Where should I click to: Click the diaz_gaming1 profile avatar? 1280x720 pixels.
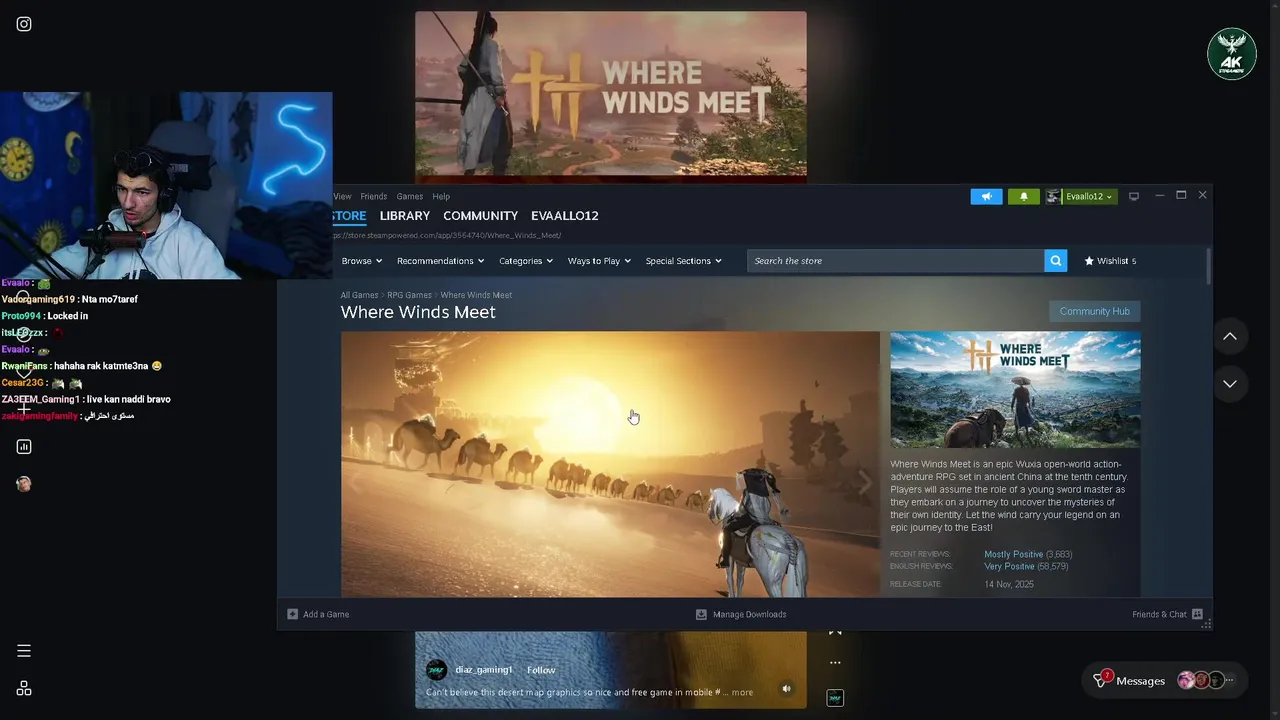click(x=436, y=670)
